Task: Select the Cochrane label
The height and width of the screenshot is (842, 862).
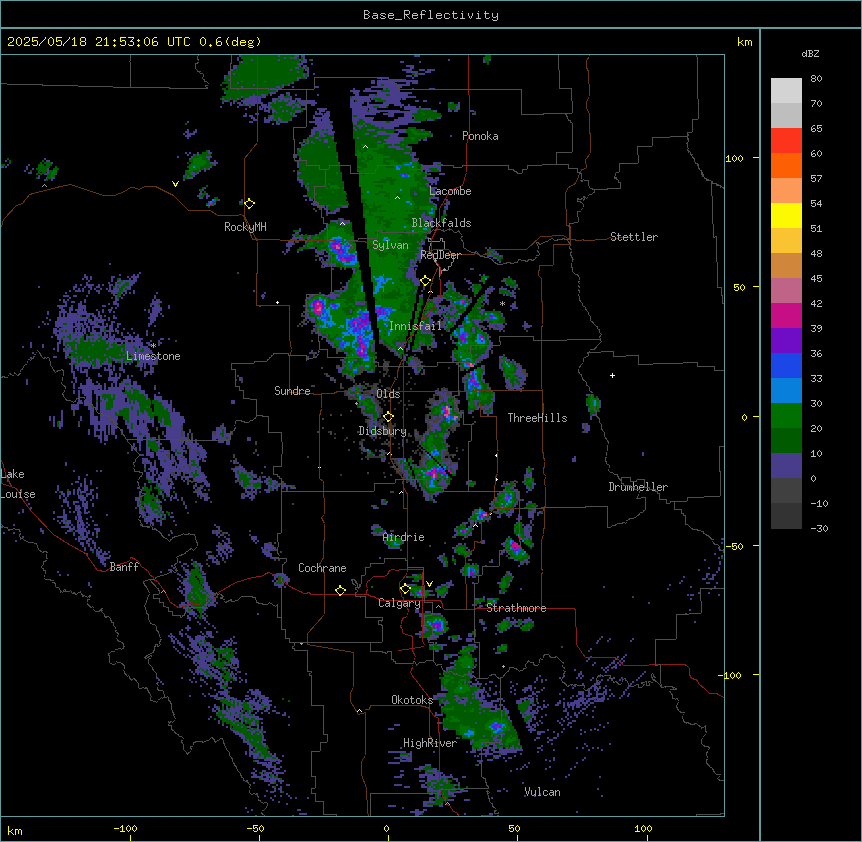Action: coord(322,568)
